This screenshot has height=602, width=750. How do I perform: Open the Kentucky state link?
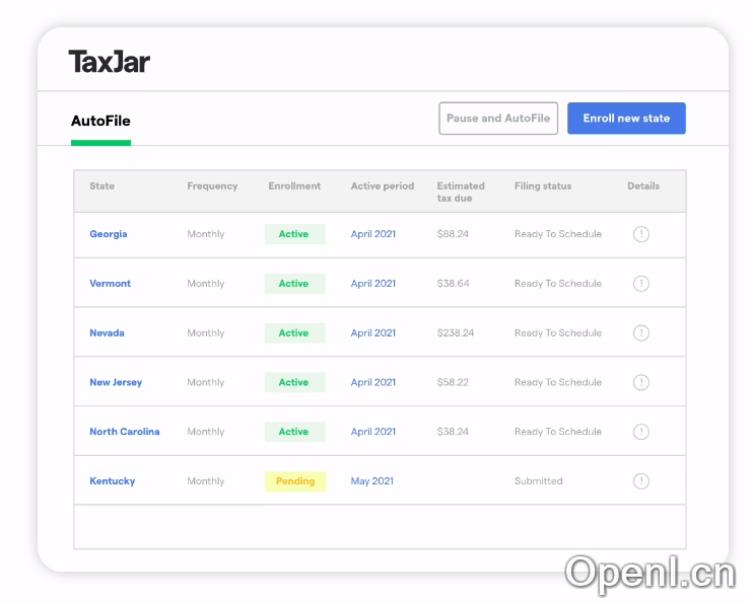click(x=112, y=481)
